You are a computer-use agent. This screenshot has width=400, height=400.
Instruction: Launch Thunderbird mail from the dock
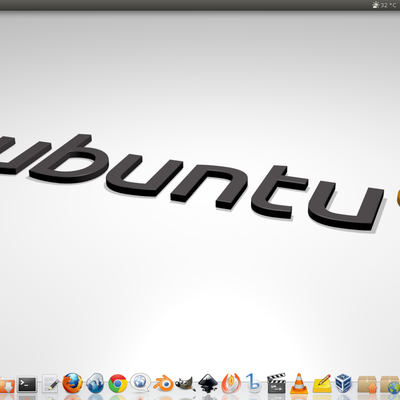(x=95, y=383)
